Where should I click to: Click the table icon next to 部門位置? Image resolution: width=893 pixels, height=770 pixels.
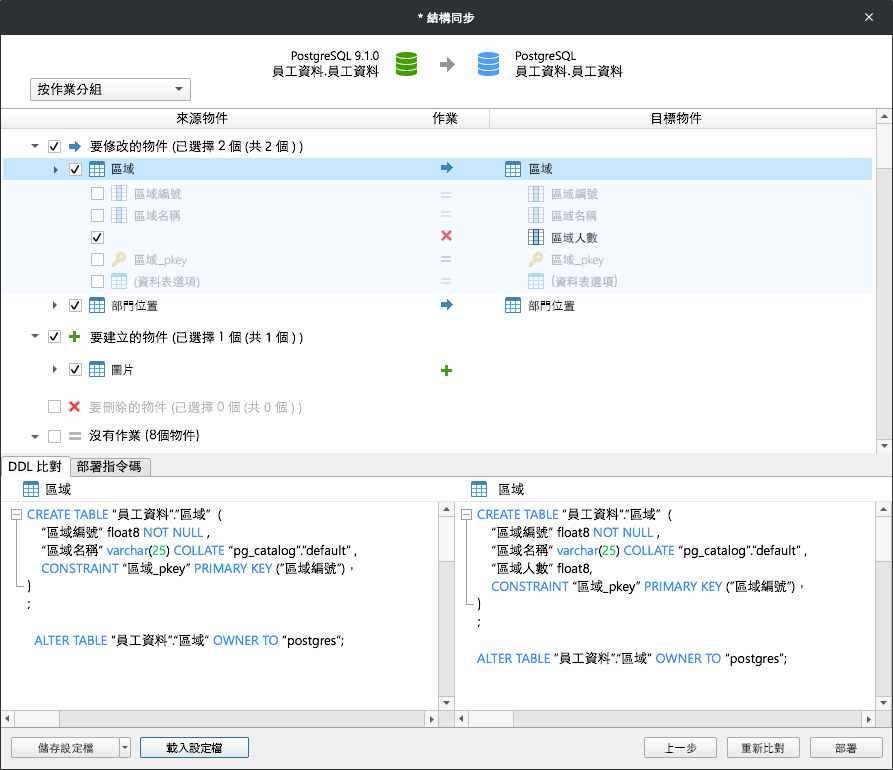(96, 305)
